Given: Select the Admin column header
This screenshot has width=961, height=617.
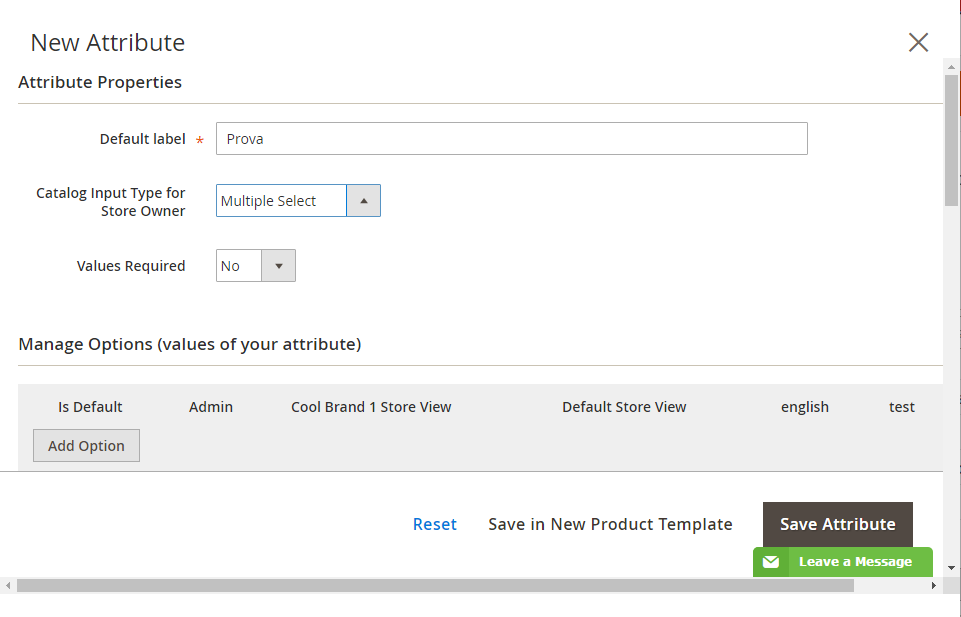Looking at the screenshot, I should click(211, 407).
